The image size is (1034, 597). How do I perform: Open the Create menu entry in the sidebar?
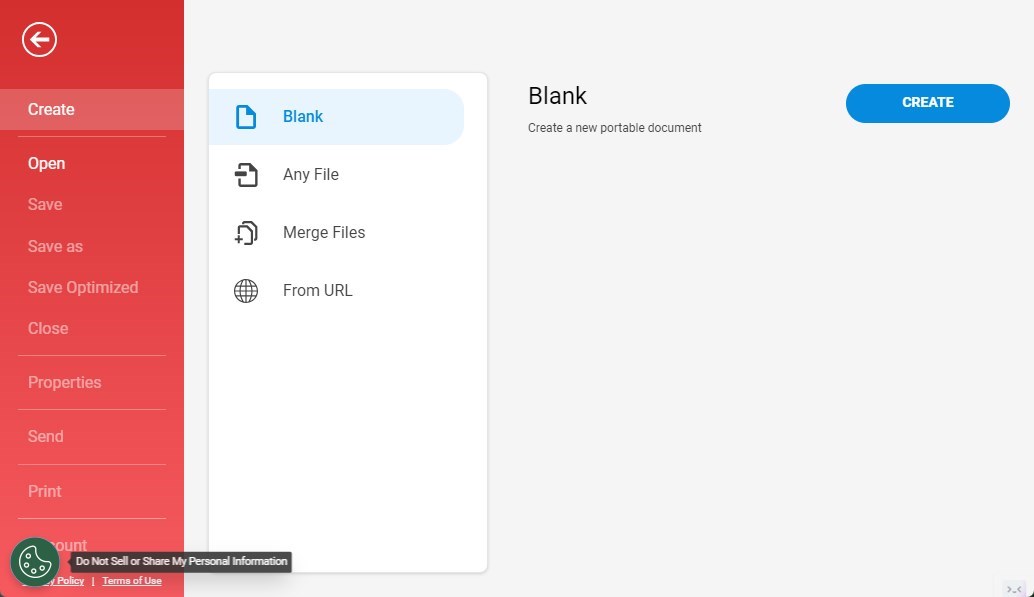51,109
